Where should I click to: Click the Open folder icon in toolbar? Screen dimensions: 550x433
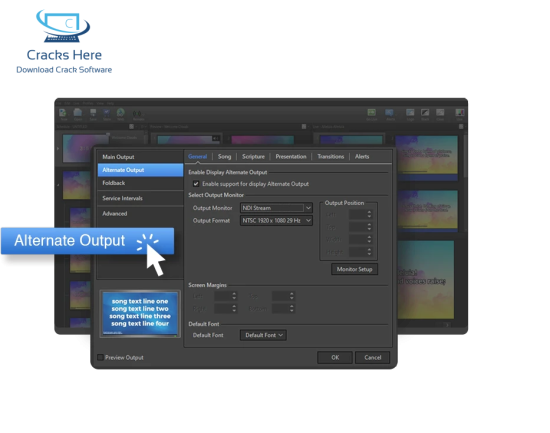78,113
